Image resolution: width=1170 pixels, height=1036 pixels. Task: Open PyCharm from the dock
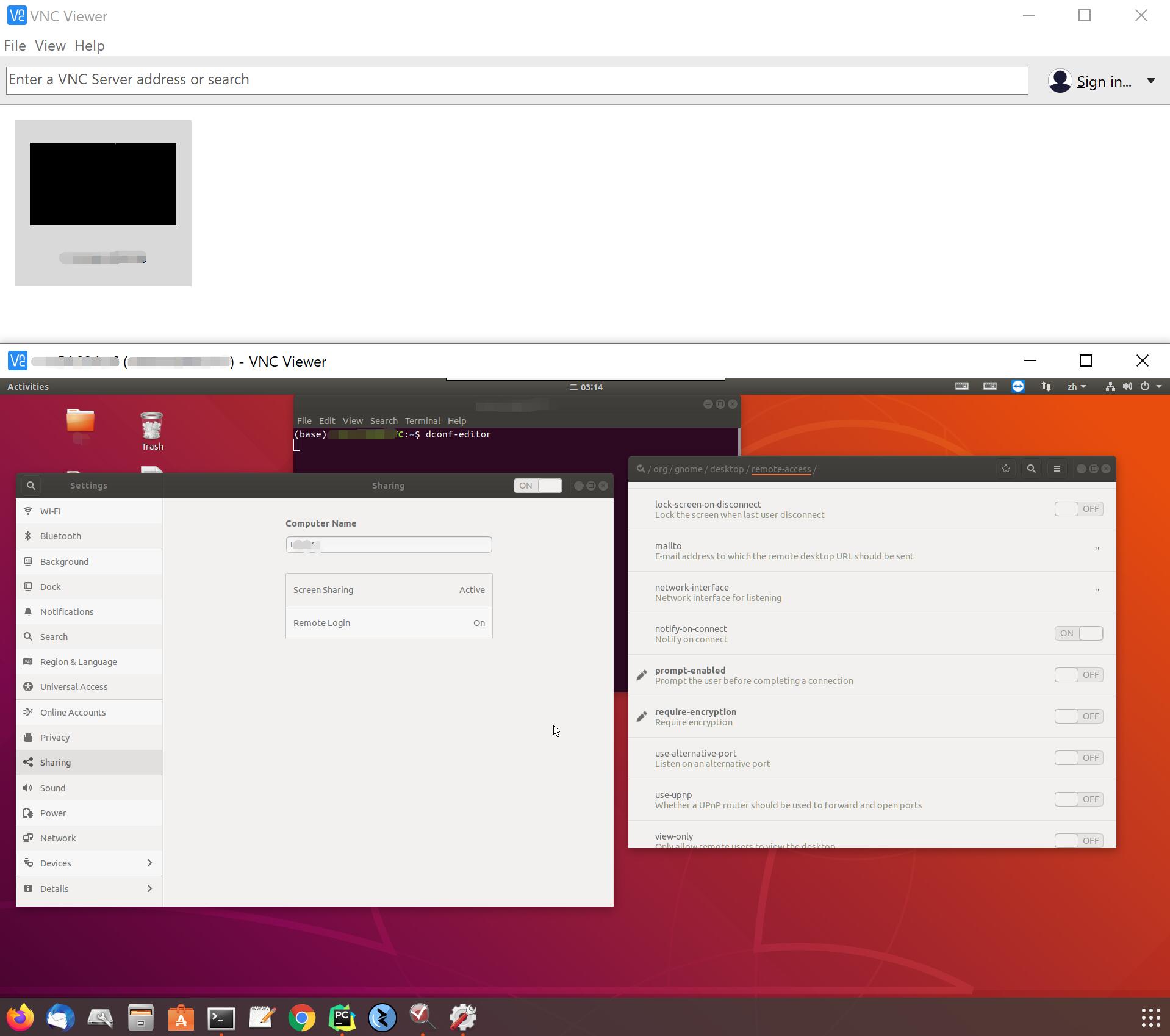pos(342,1017)
